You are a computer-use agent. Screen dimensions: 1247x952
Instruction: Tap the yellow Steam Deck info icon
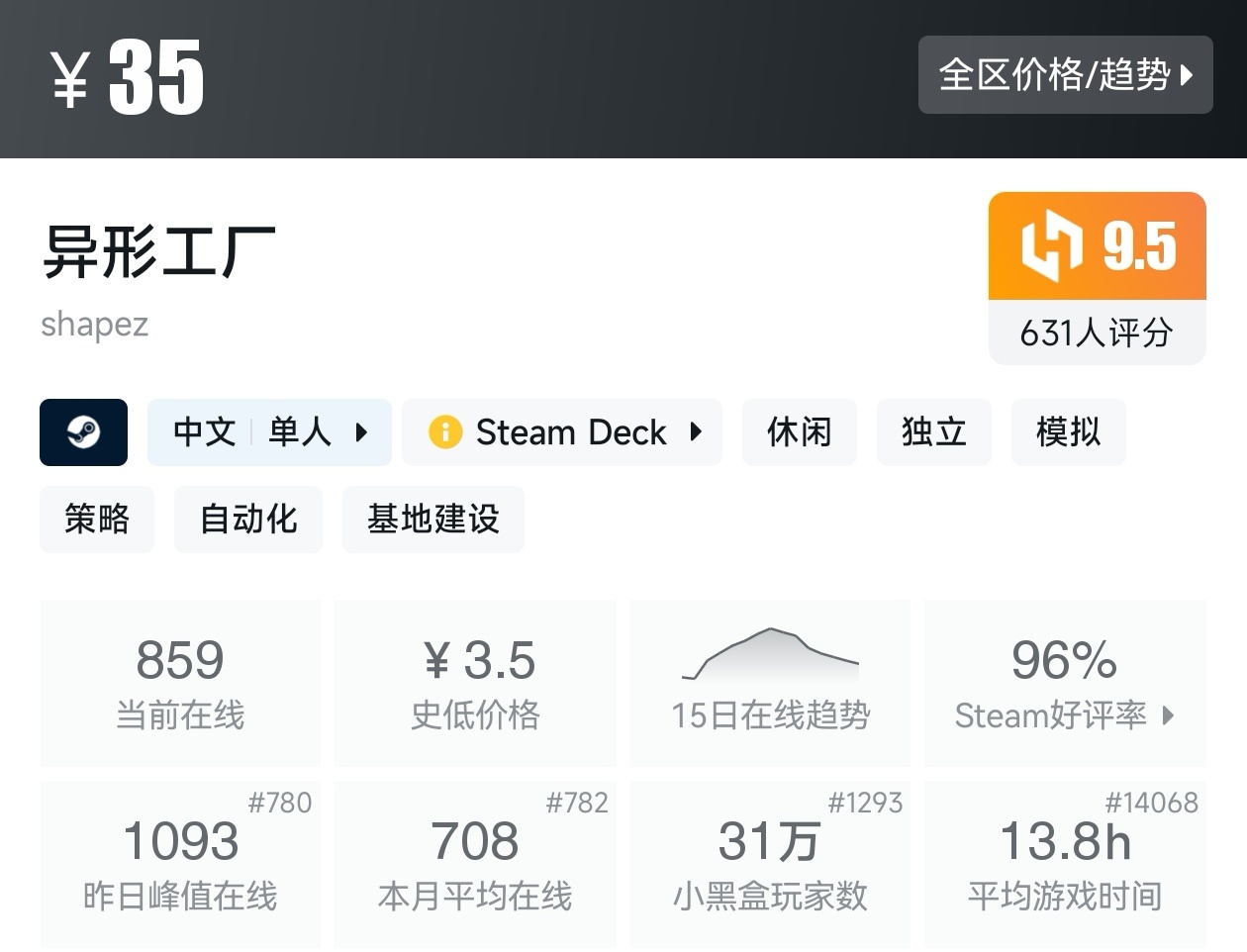pyautogui.click(x=444, y=432)
